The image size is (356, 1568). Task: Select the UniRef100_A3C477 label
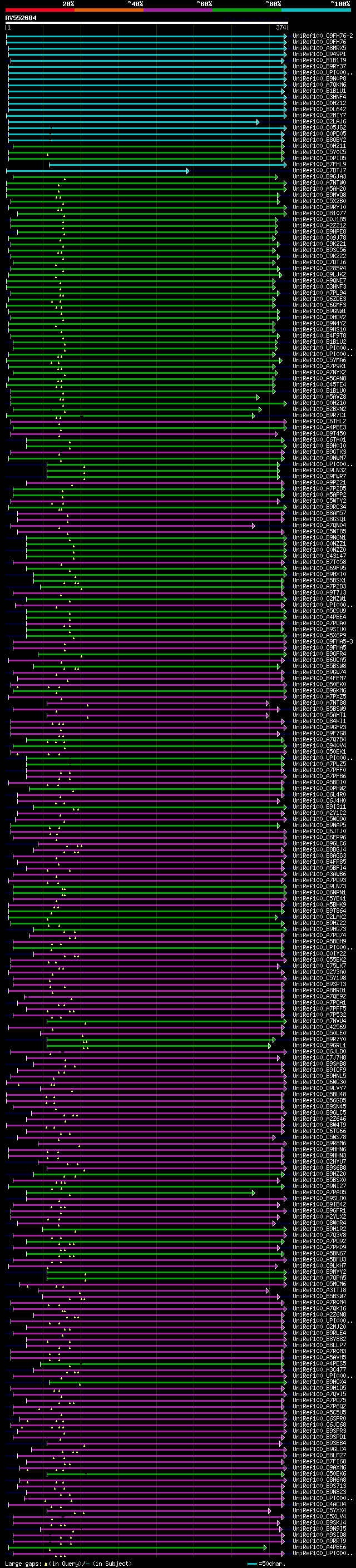pos(319,1369)
